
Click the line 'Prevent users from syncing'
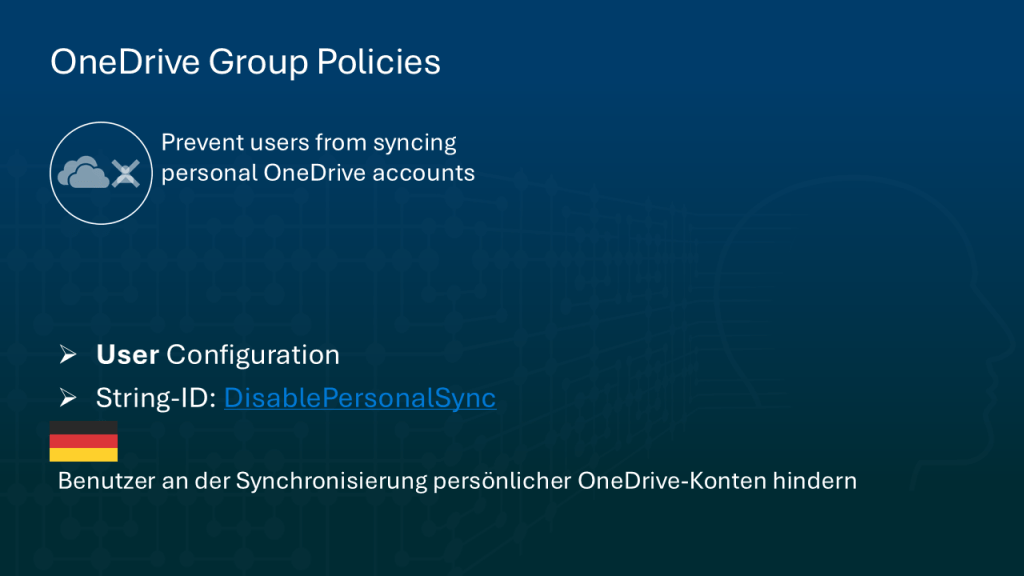[x=308, y=143]
